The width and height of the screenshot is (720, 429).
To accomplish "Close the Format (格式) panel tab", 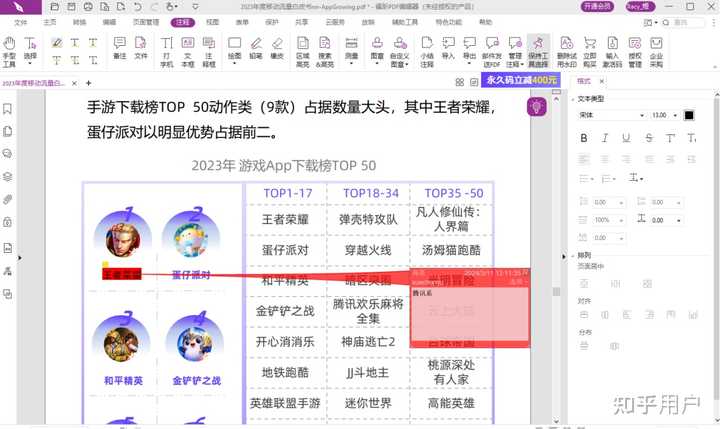I will coord(602,81).
